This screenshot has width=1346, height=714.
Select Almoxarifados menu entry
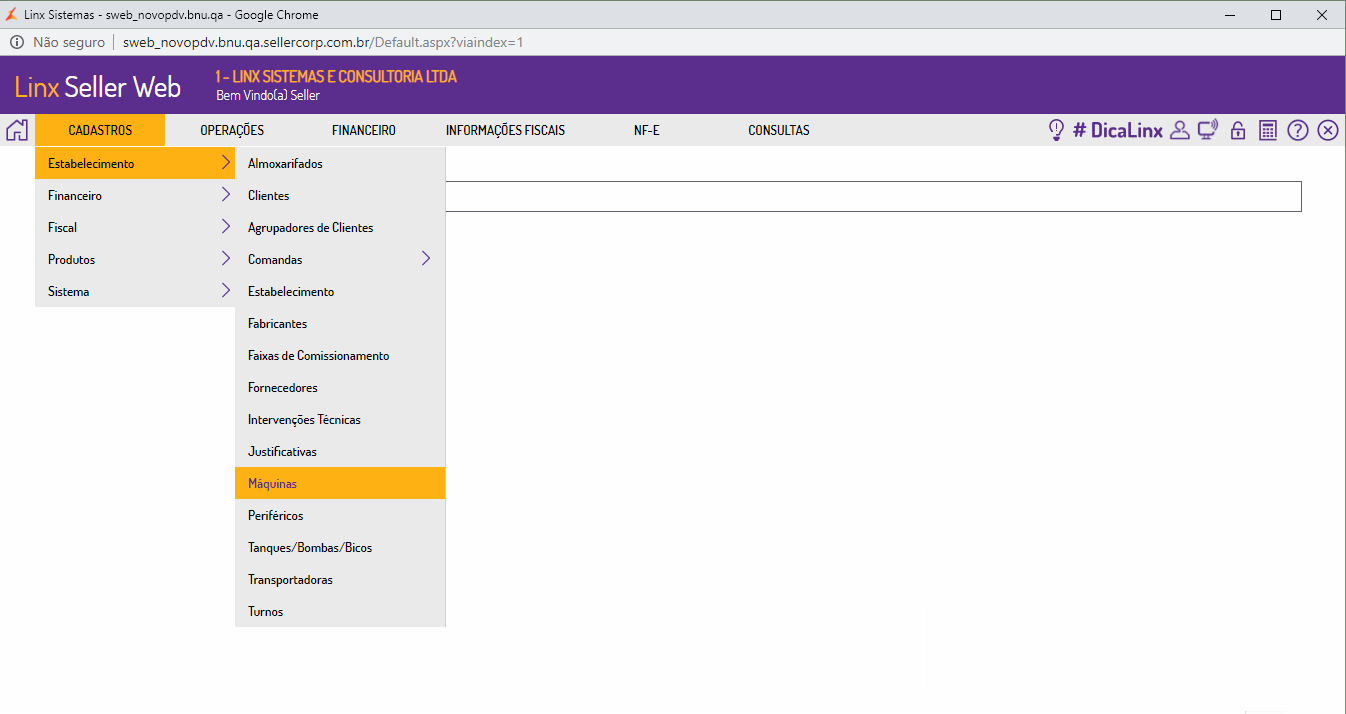point(340,163)
